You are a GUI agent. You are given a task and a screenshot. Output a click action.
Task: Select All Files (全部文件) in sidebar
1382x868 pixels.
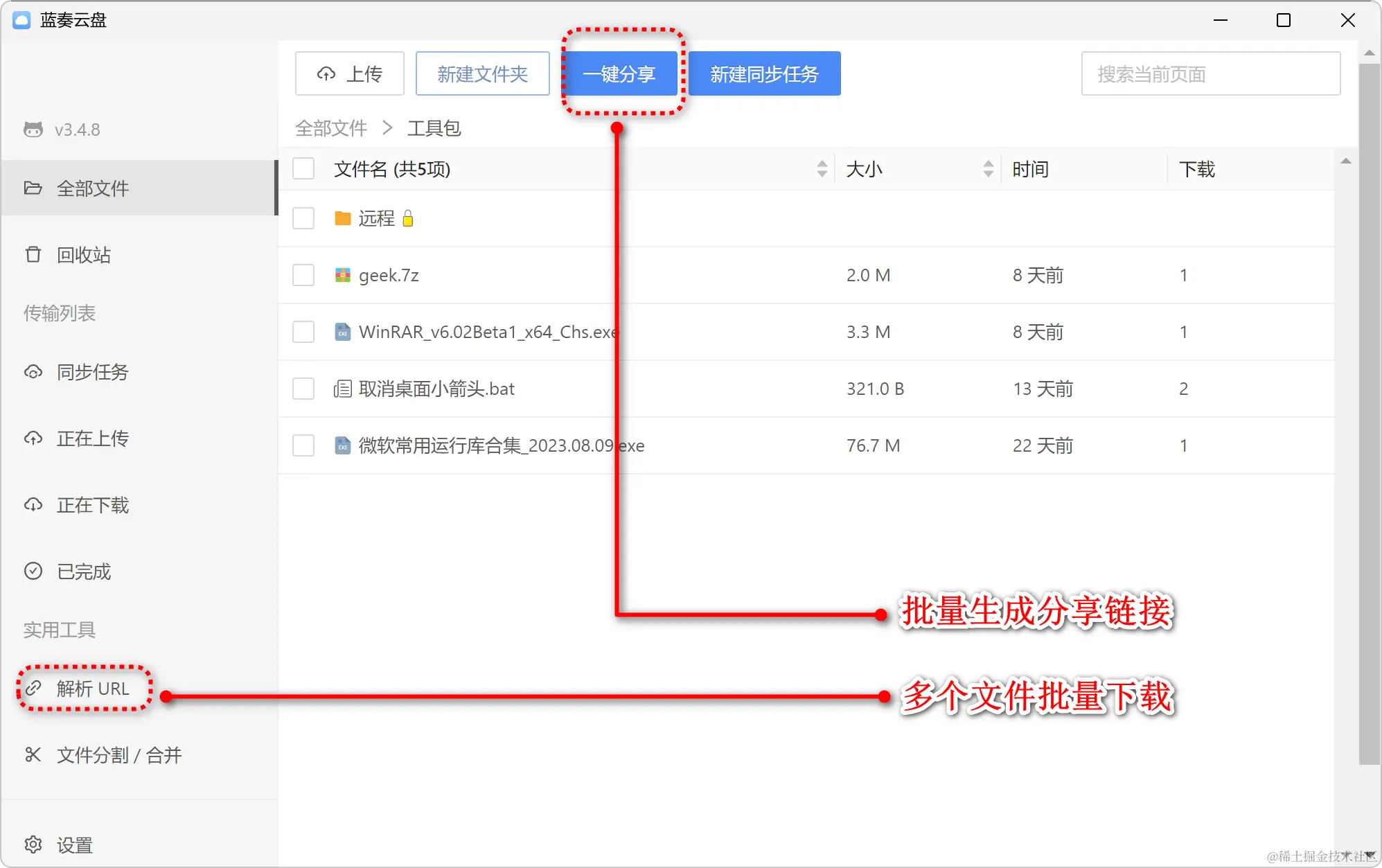coord(92,188)
